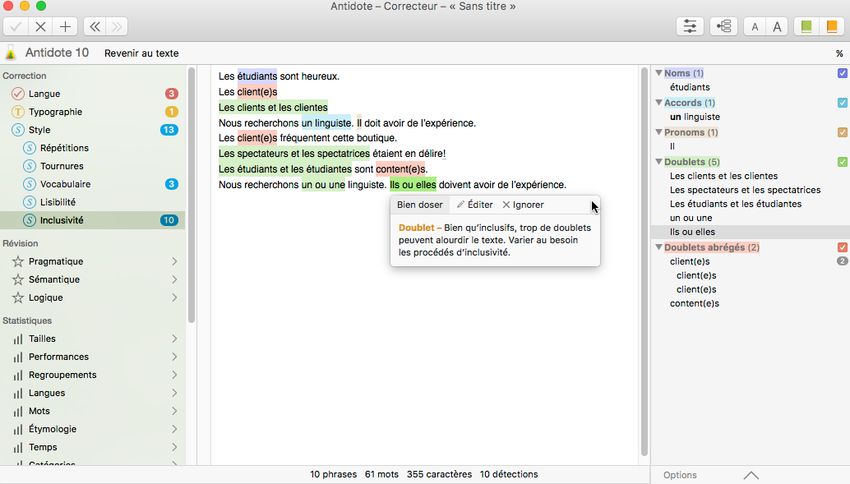
Task: Select the Langue correction view
Action: 93,94
